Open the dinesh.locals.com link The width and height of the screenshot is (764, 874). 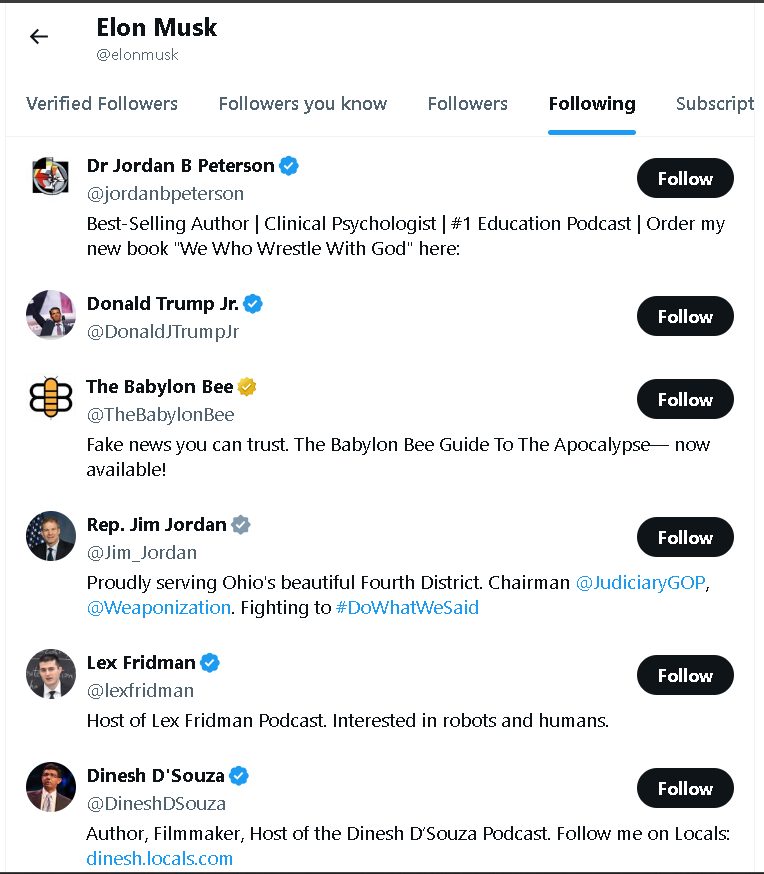159,858
